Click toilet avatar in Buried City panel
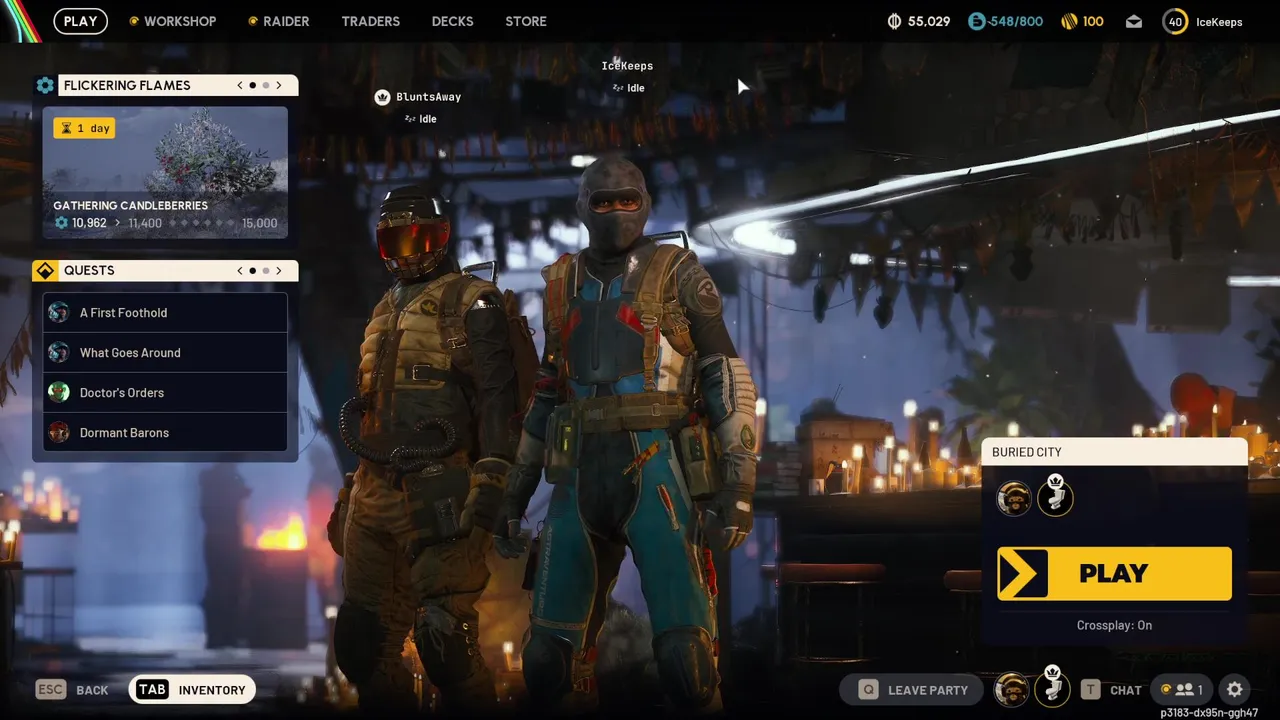 tap(1055, 496)
